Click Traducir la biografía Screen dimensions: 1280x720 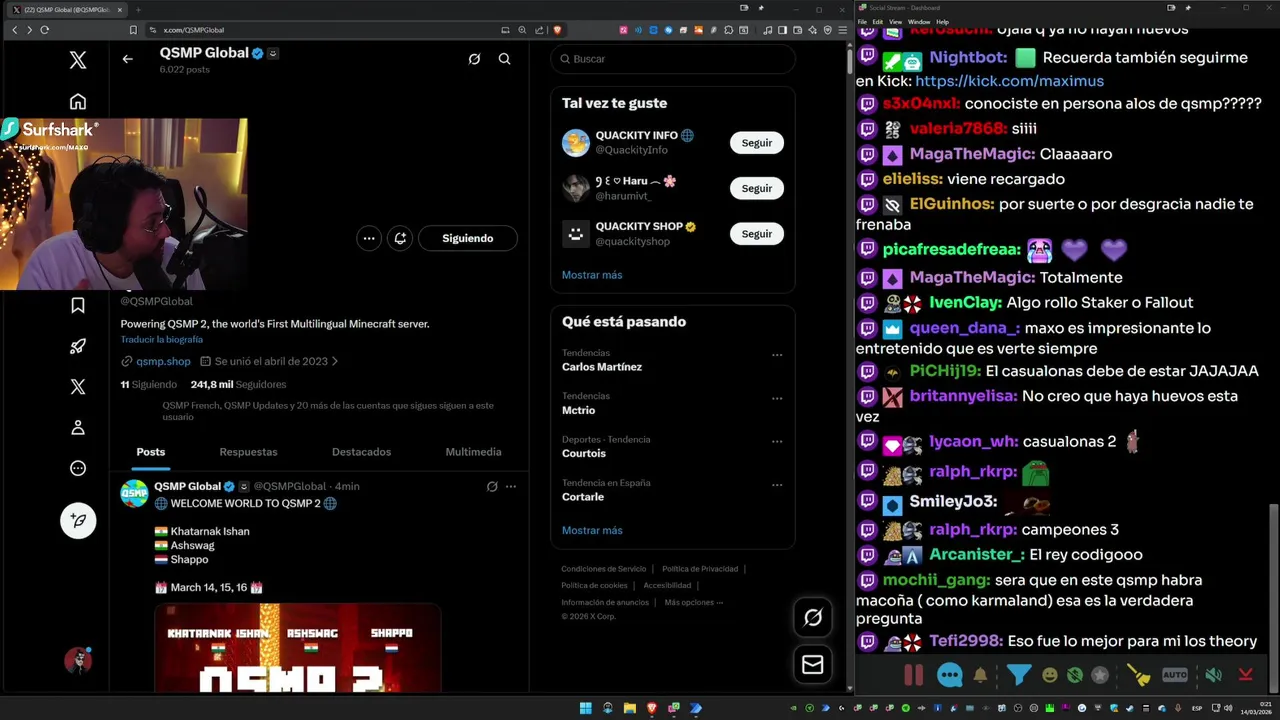162,340
